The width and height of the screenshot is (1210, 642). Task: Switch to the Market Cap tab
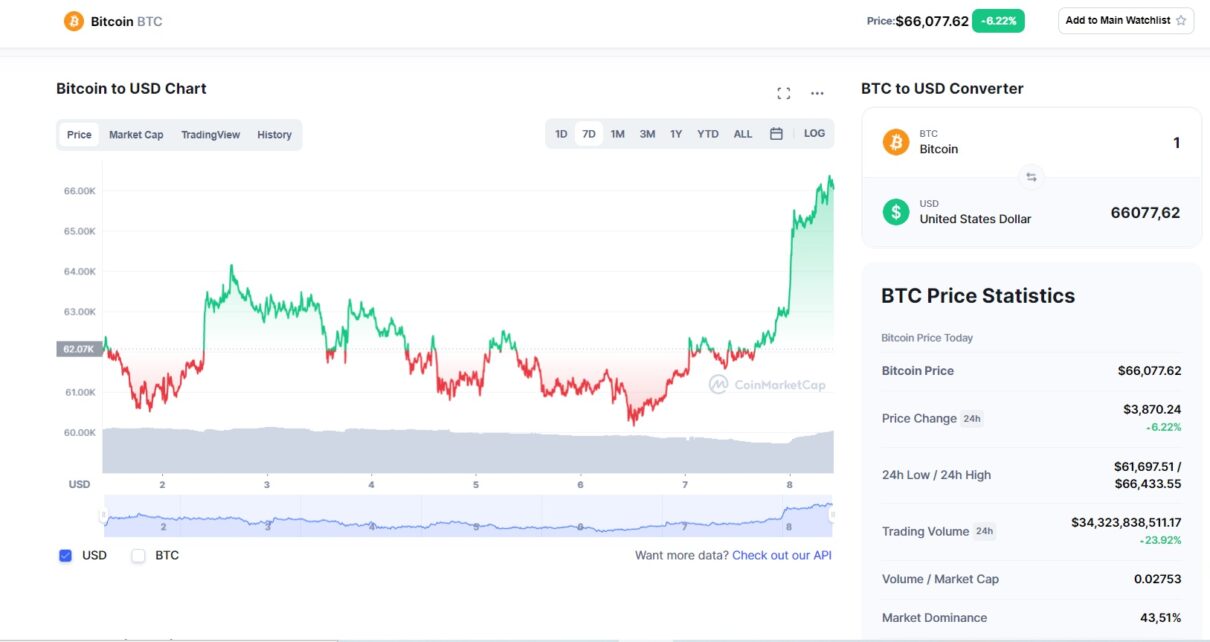click(136, 135)
